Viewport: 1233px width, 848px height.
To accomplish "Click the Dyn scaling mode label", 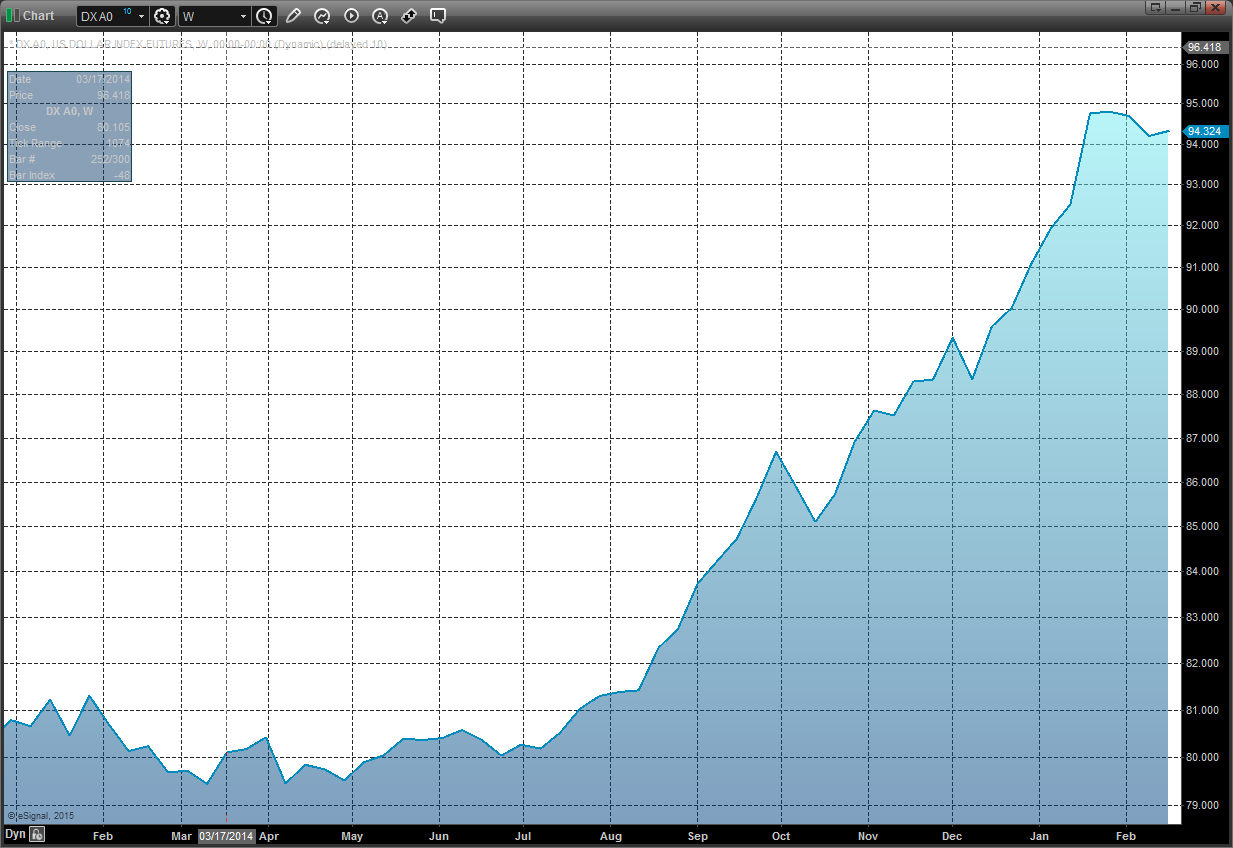I will (15, 834).
